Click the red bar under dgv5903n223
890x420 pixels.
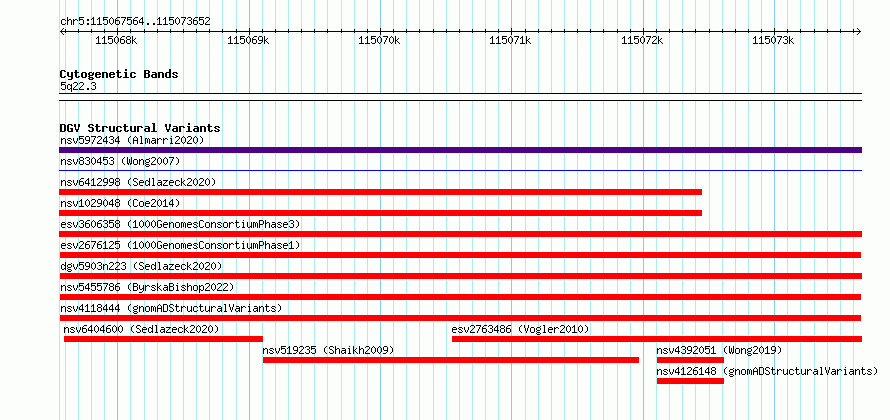[x=460, y=276]
